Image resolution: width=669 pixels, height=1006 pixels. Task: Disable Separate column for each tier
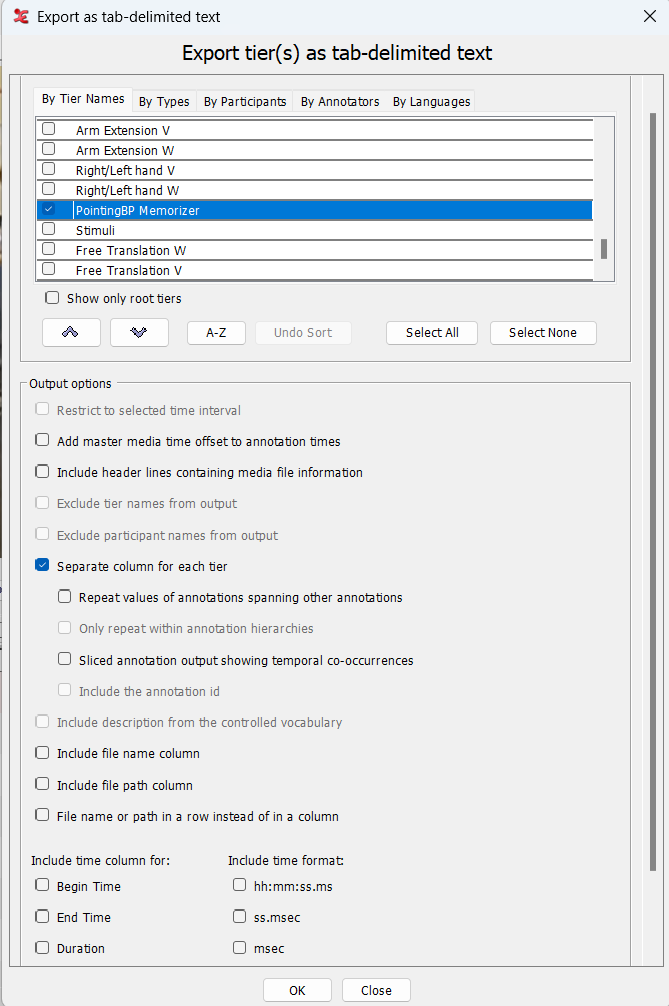pos(42,566)
